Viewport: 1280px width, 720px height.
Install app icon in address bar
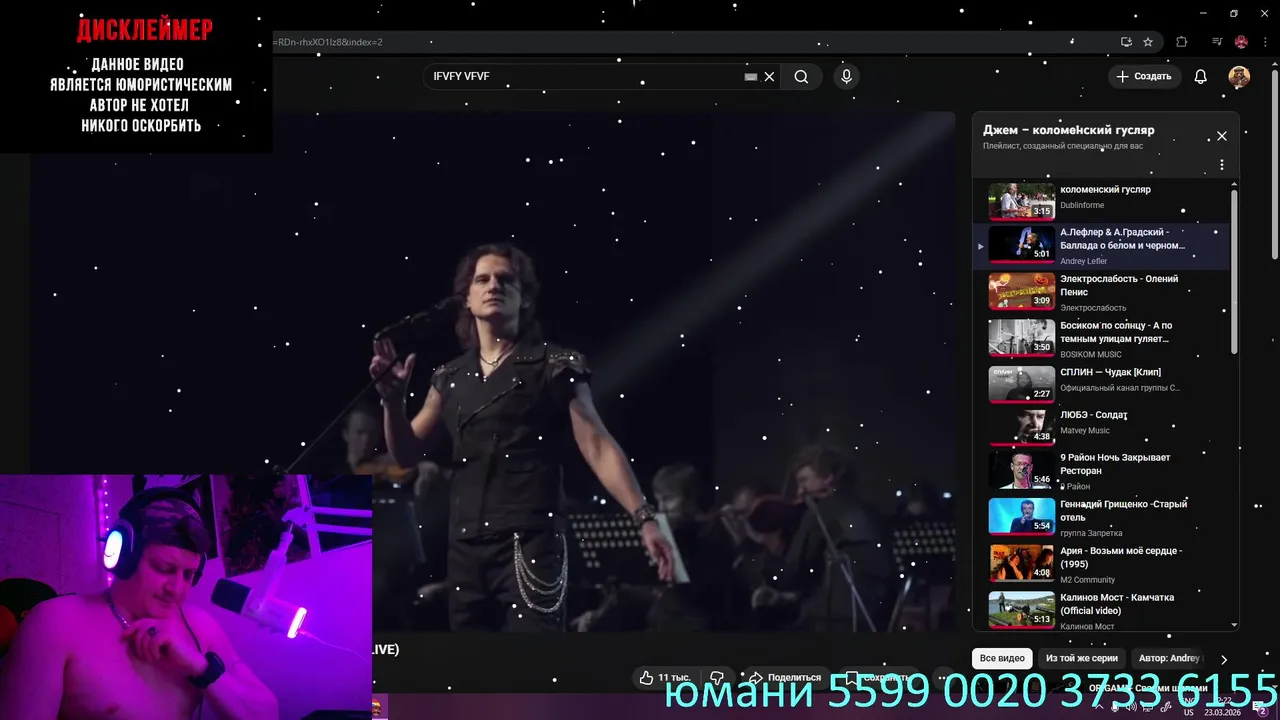(x=1126, y=42)
